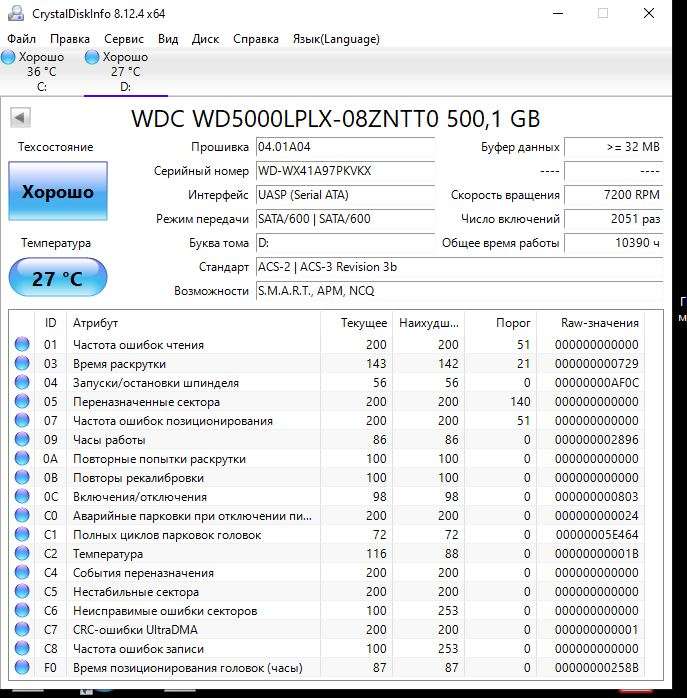Click status orb for attribute 07
Viewport: 687px width, 698px height.
point(22,420)
